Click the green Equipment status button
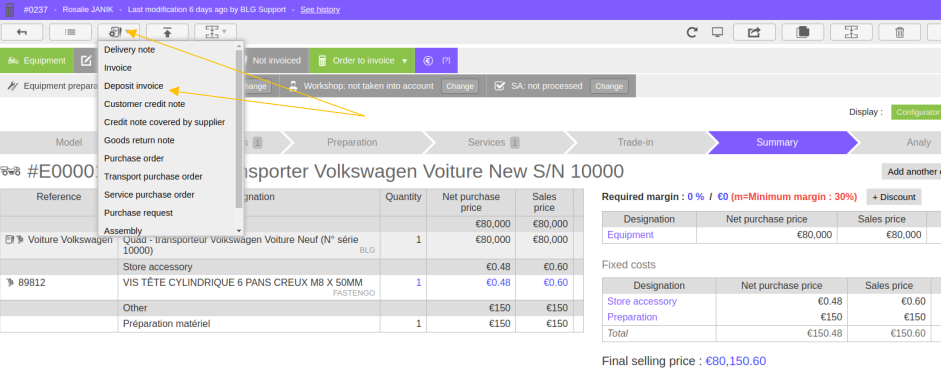This screenshot has height=375, width=941. pos(37,61)
